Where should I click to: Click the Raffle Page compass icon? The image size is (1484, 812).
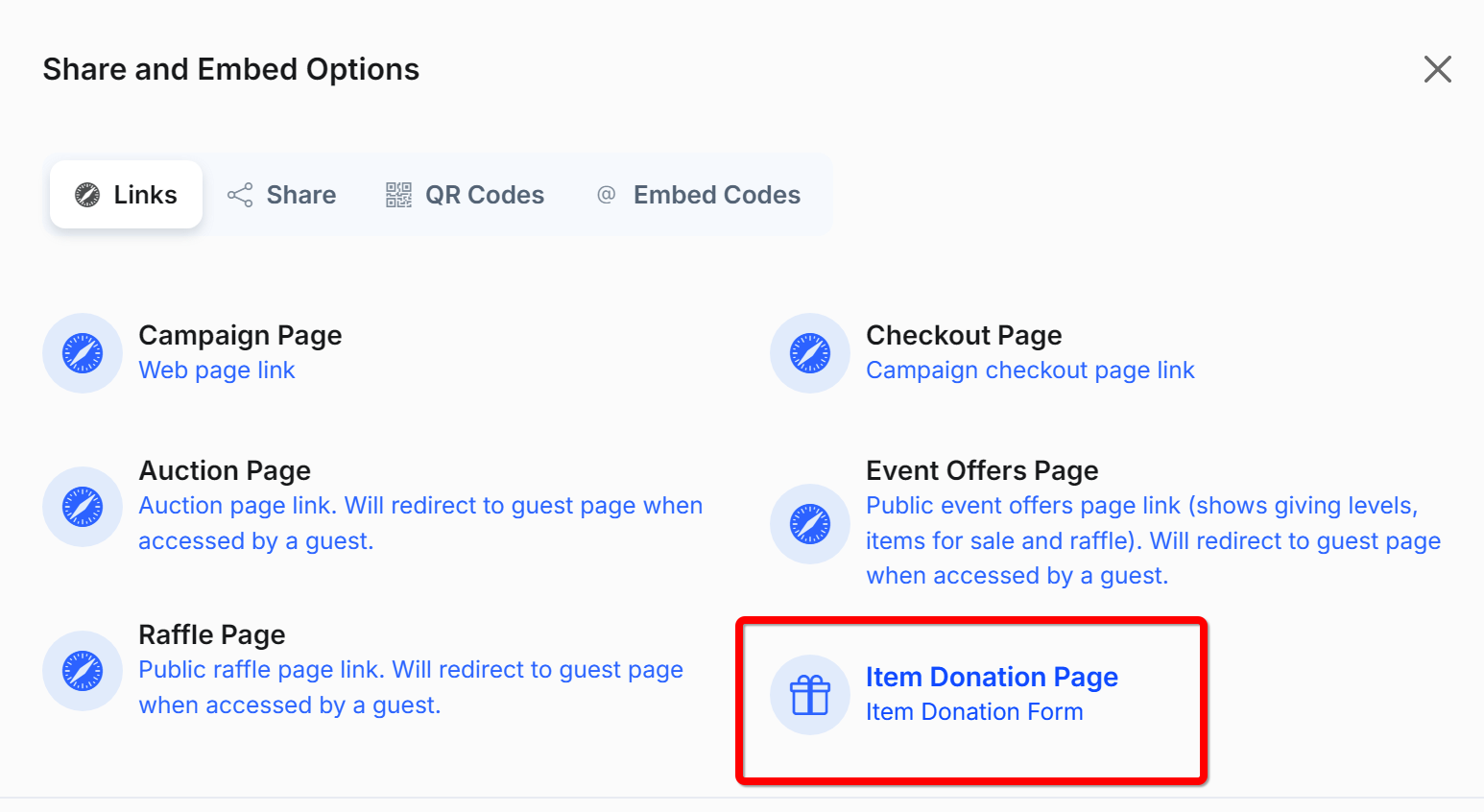click(83, 671)
